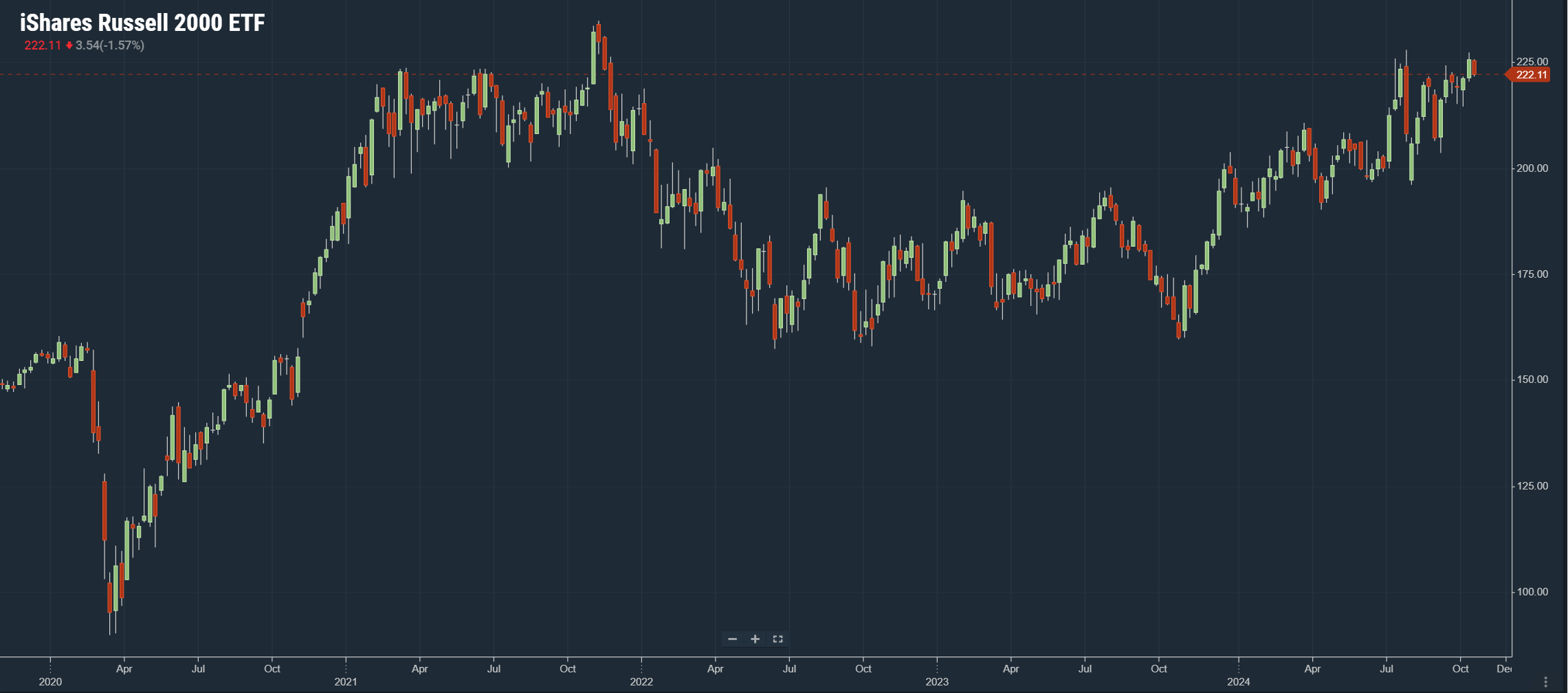
Task: Click the 2022 year label on time axis
Action: [641, 682]
